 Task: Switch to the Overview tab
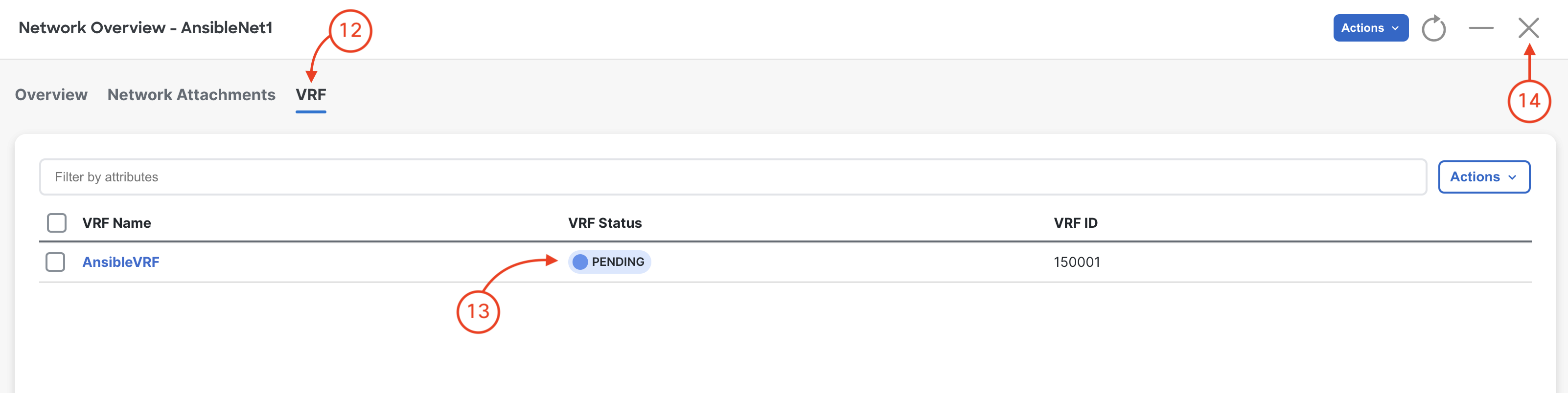[51, 95]
